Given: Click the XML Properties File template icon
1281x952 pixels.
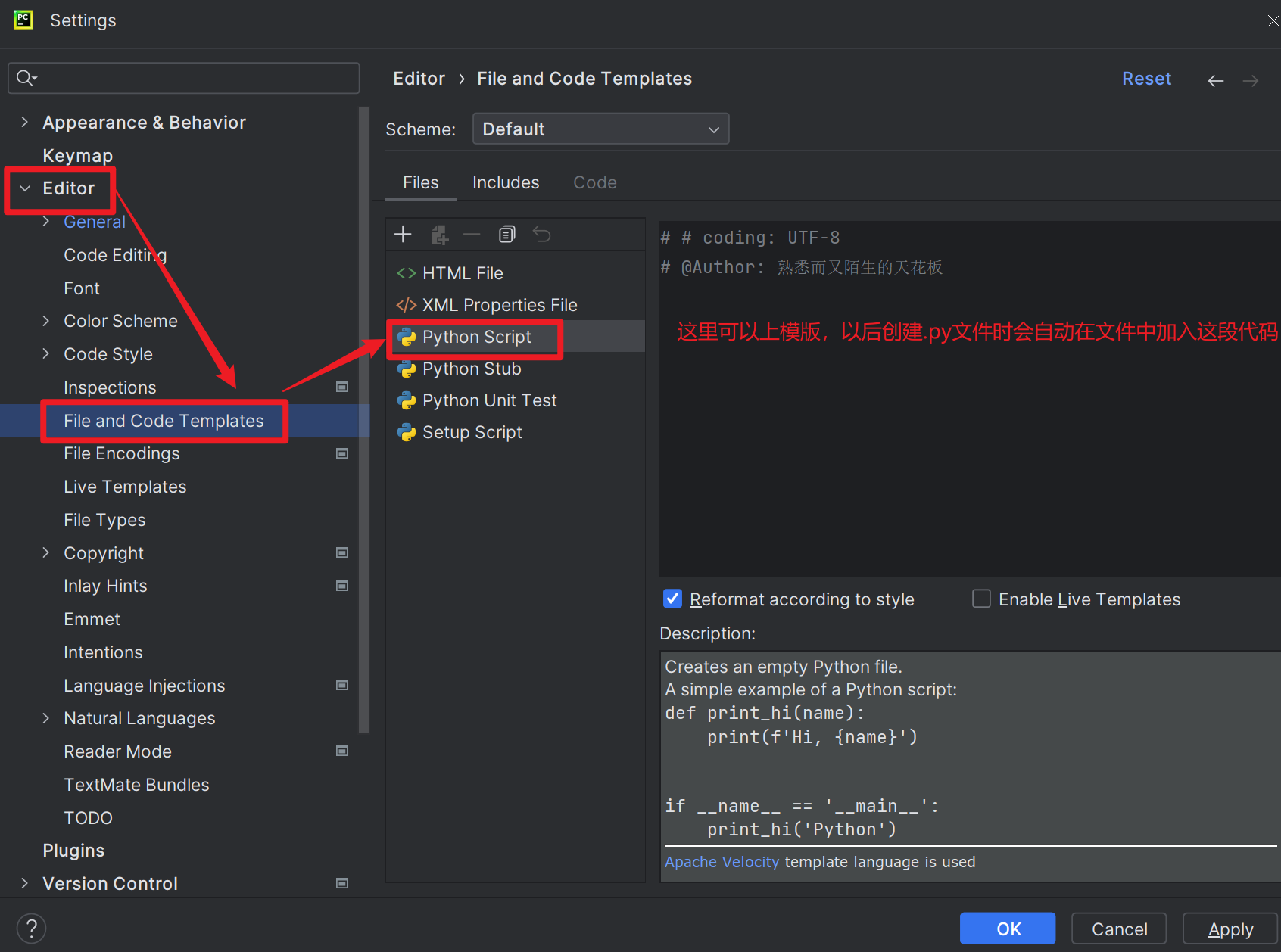Looking at the screenshot, I should (407, 305).
